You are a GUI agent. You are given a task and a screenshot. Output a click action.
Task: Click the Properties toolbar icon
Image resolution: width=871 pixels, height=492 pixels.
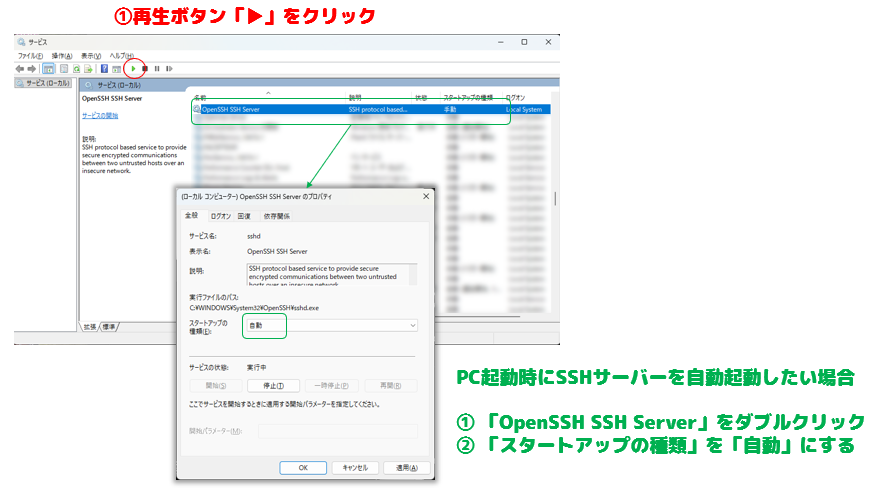[x=64, y=69]
